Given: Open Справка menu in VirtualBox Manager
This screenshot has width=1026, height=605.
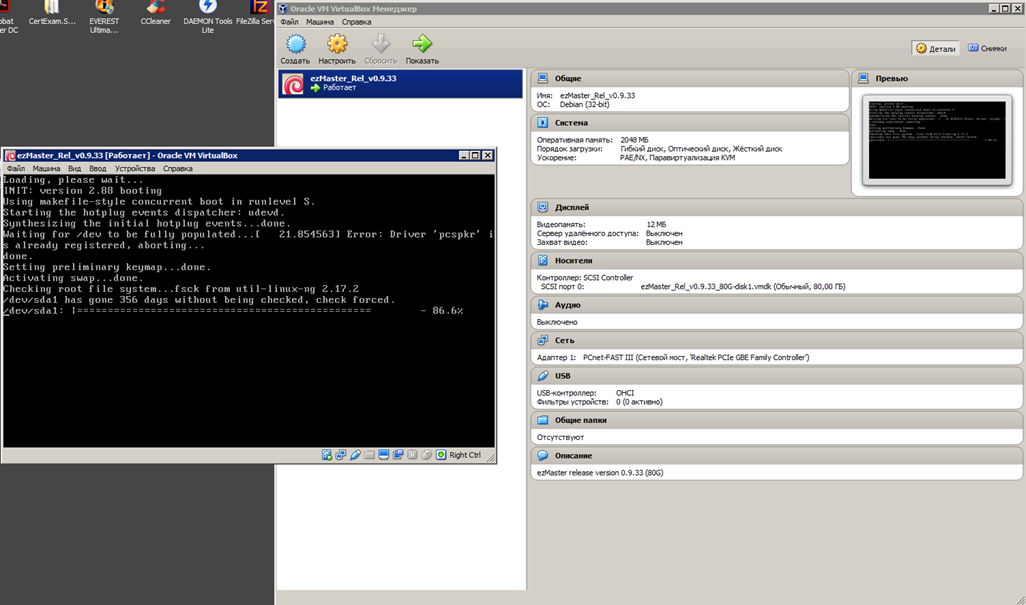Looking at the screenshot, I should coord(356,22).
